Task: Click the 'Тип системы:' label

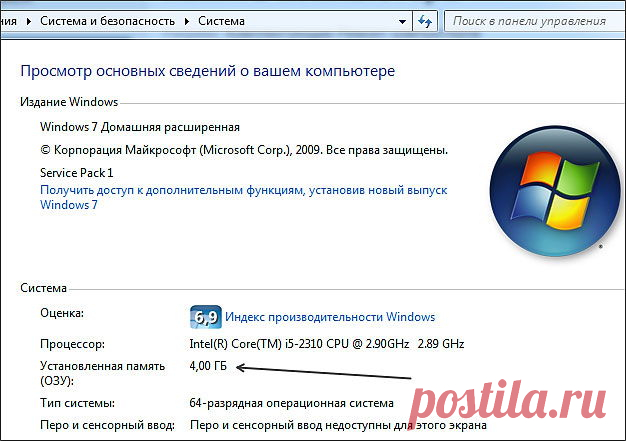Action: [77, 403]
